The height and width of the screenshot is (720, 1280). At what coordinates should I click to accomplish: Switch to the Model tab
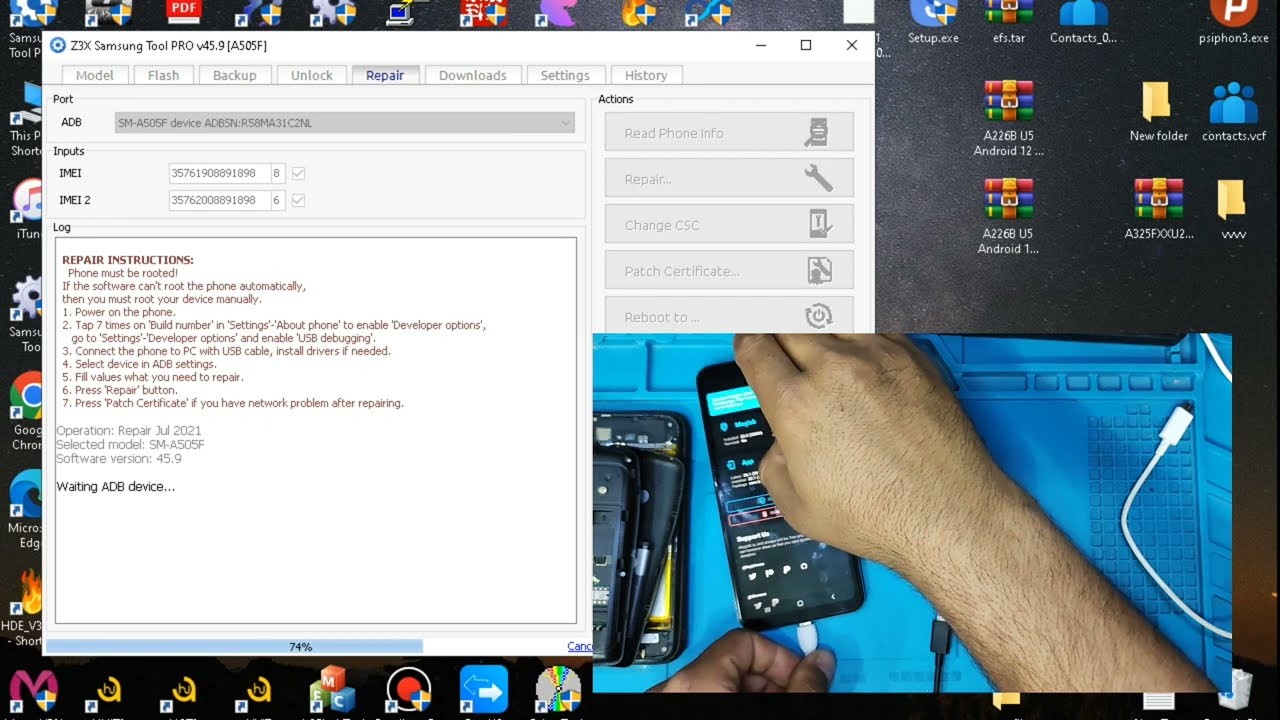click(95, 75)
